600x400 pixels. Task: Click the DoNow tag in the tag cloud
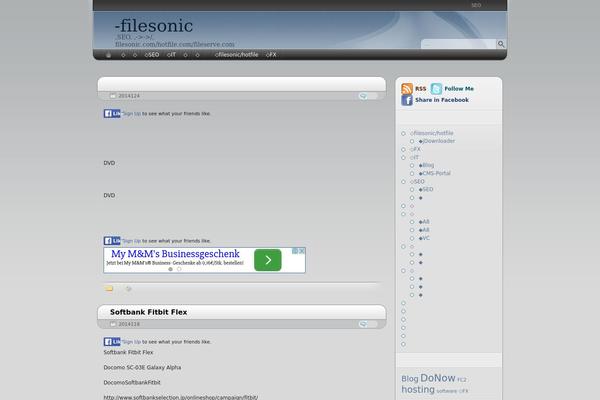click(x=438, y=378)
